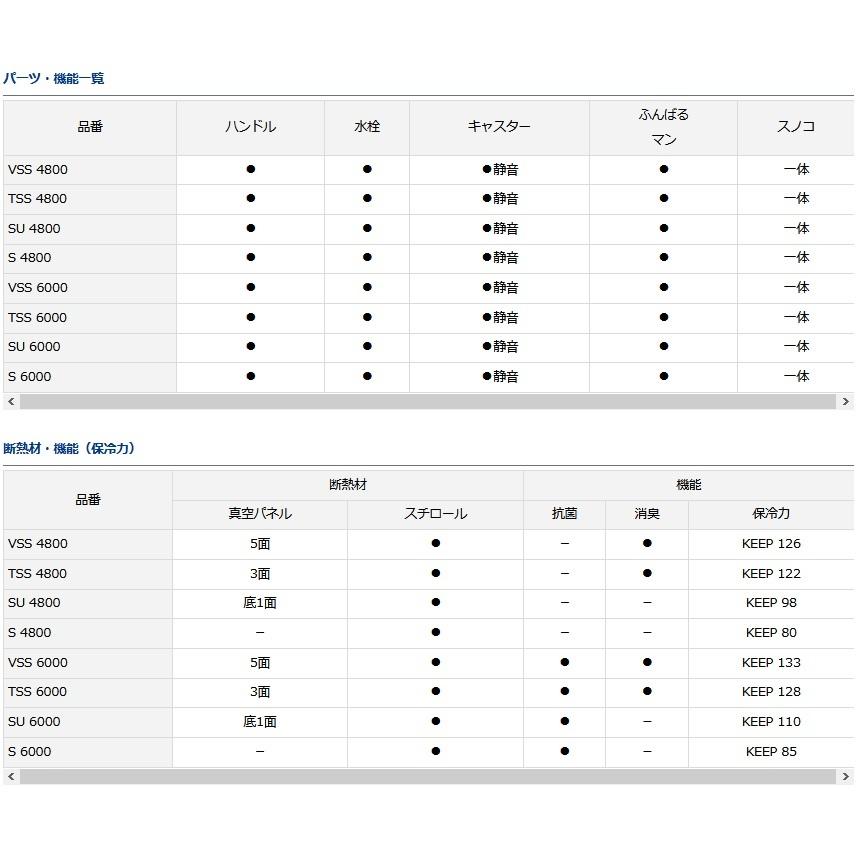Click left arrow of lower table scrollbar
The width and height of the screenshot is (863, 863).
click(11, 777)
